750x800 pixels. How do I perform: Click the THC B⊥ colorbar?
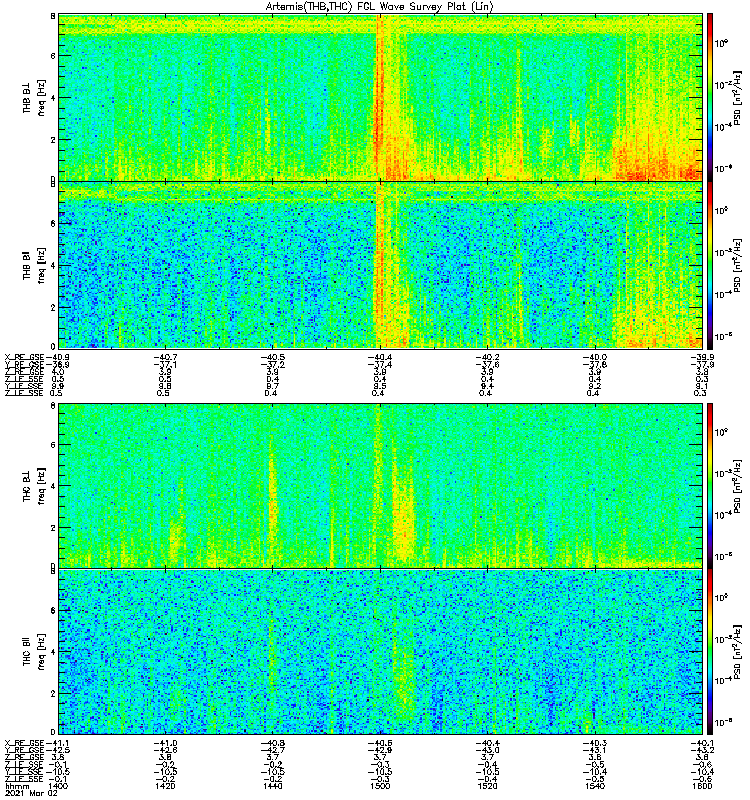(710, 486)
